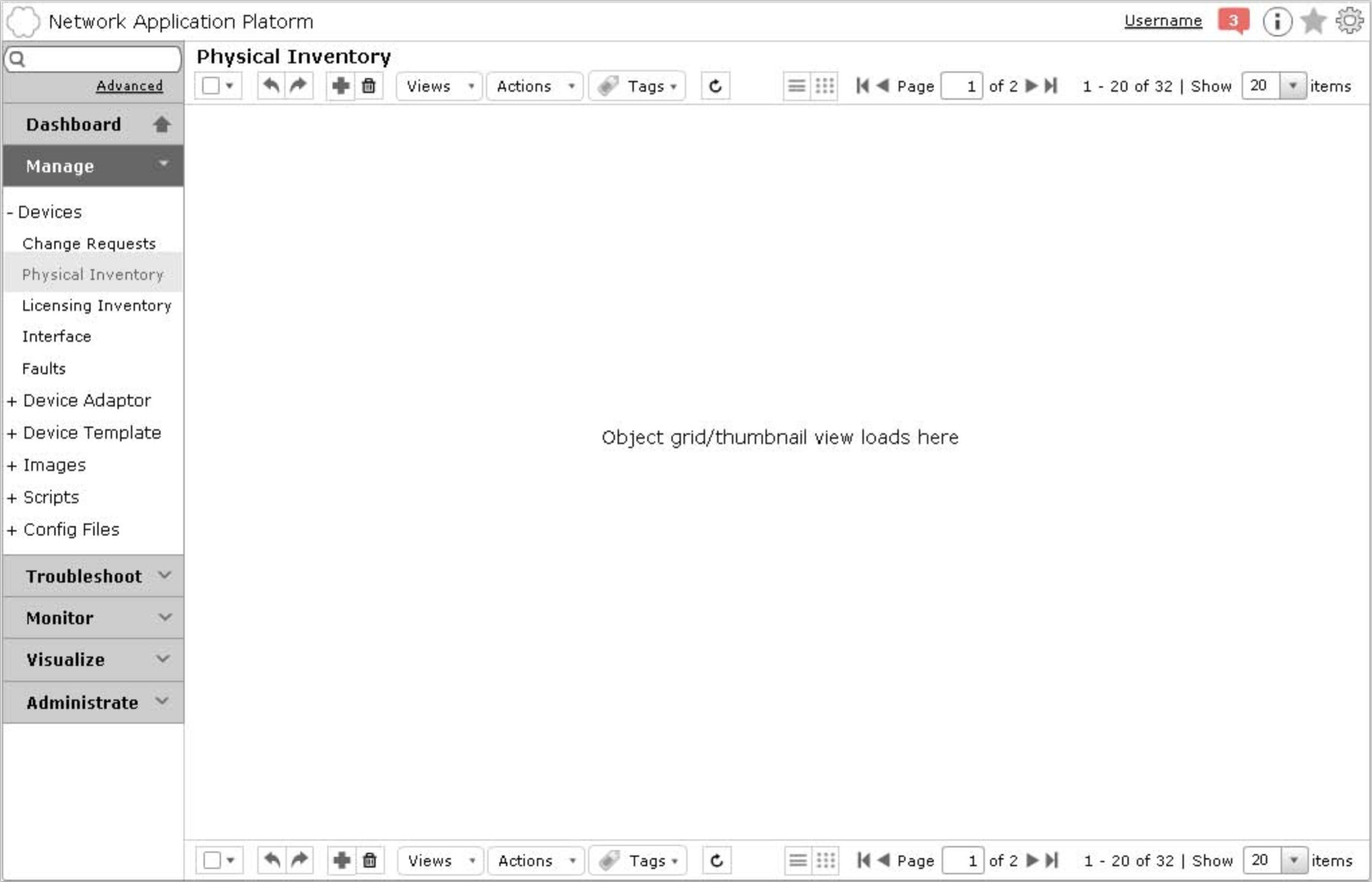Image resolution: width=1372 pixels, height=882 pixels.
Task: Click undo arrow in top toolbar
Action: (x=271, y=86)
